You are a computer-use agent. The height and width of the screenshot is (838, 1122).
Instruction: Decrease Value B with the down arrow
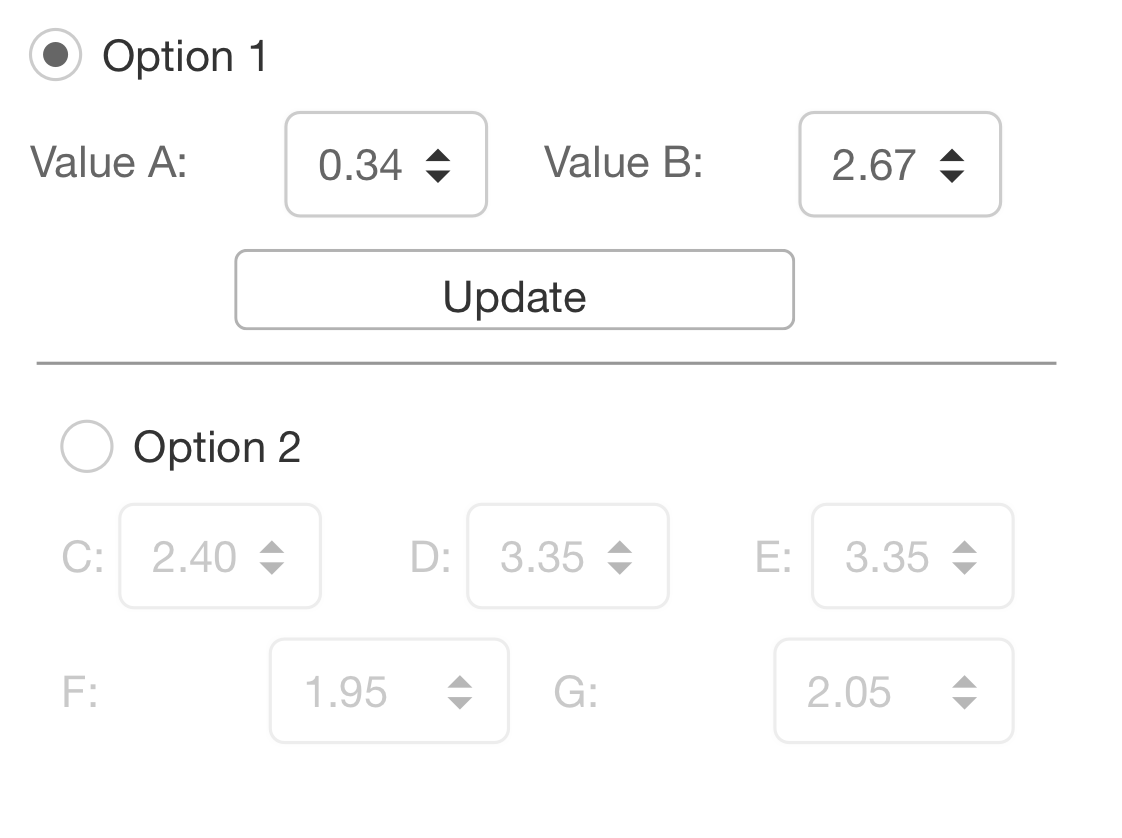[952, 175]
